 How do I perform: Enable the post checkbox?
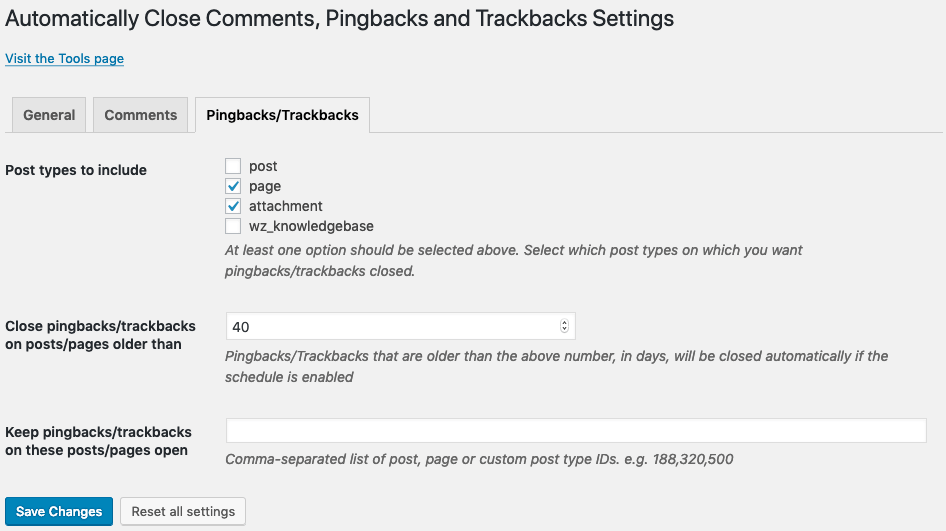(233, 166)
